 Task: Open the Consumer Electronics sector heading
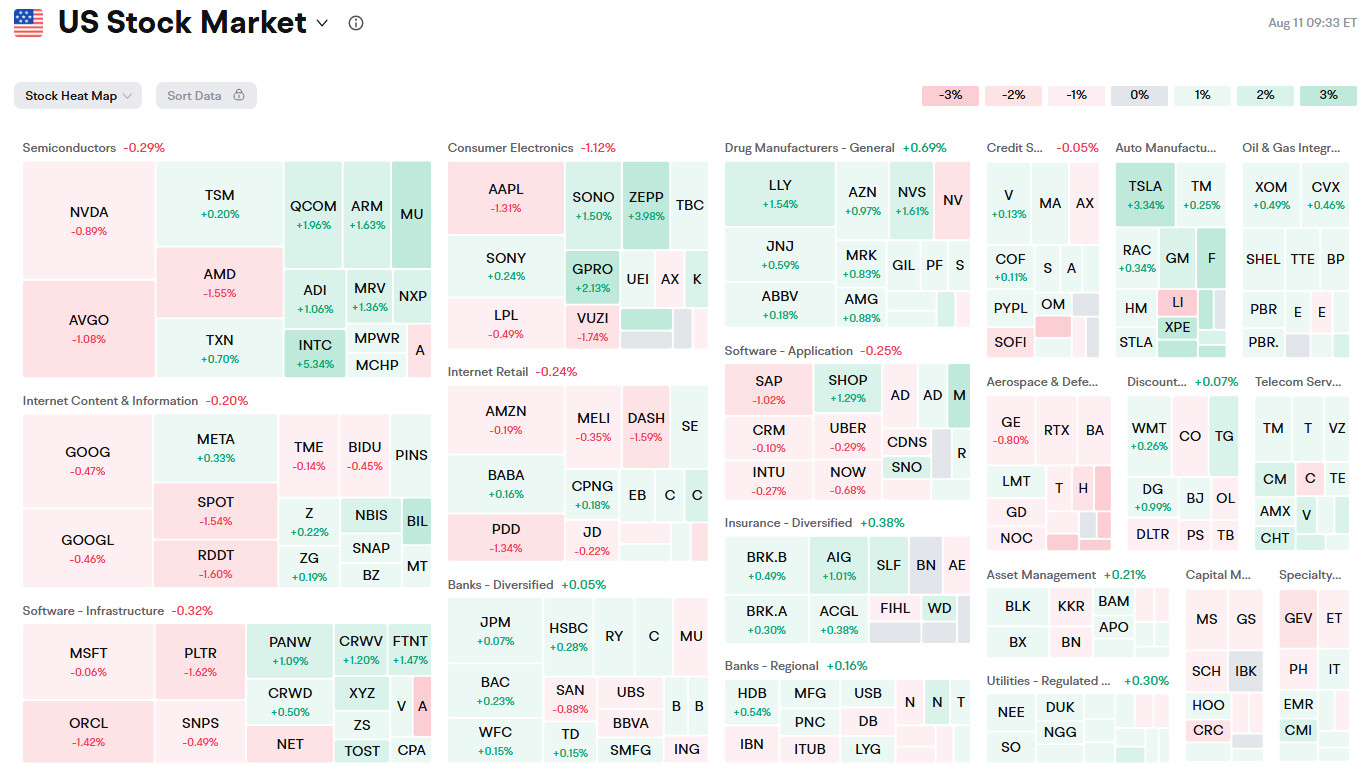pyautogui.click(x=511, y=148)
